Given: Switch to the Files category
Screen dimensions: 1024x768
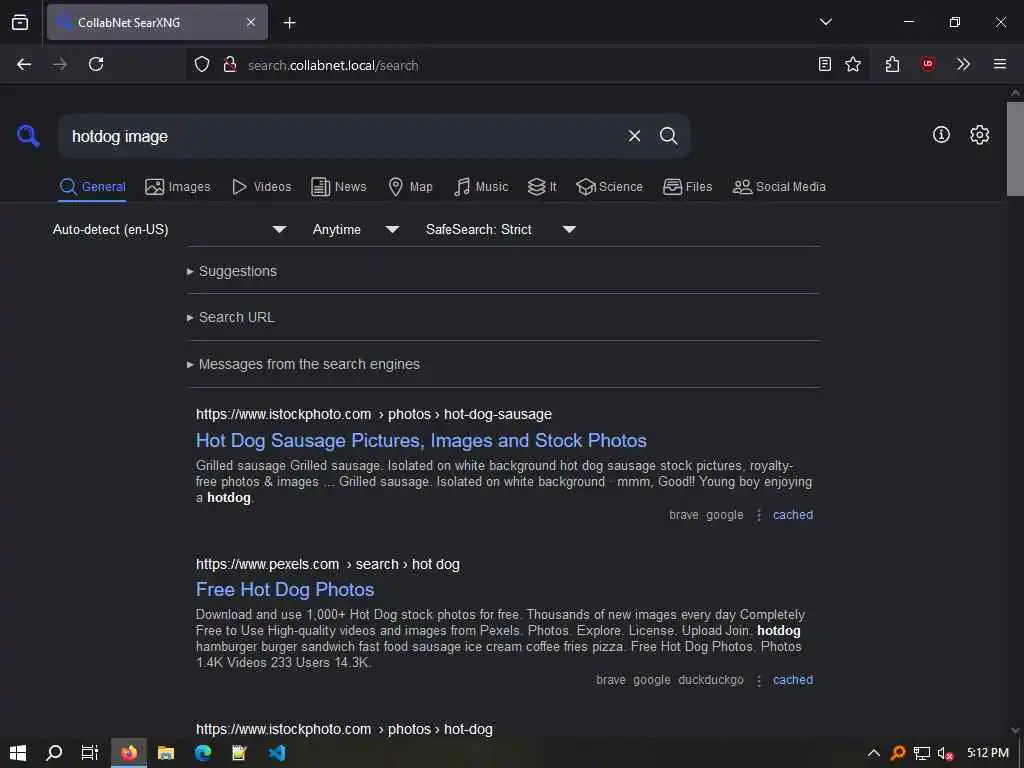Looking at the screenshot, I should (688, 187).
